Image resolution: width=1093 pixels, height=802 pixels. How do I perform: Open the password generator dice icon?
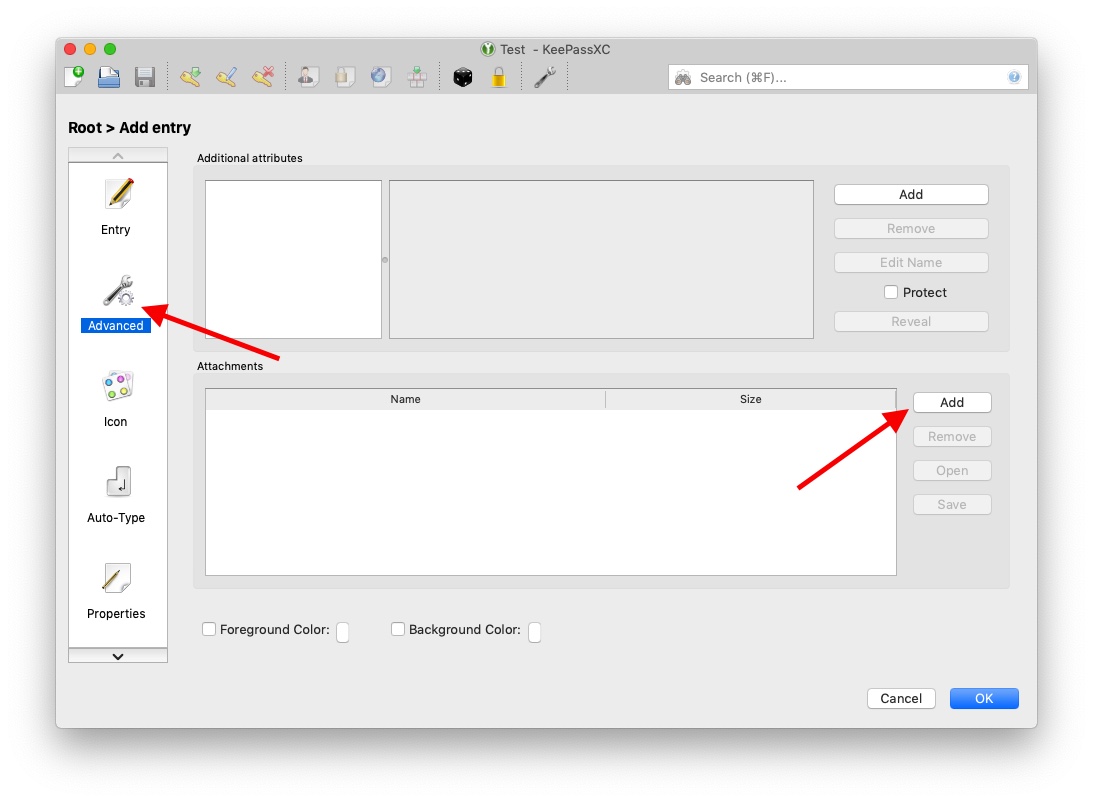pos(463,76)
